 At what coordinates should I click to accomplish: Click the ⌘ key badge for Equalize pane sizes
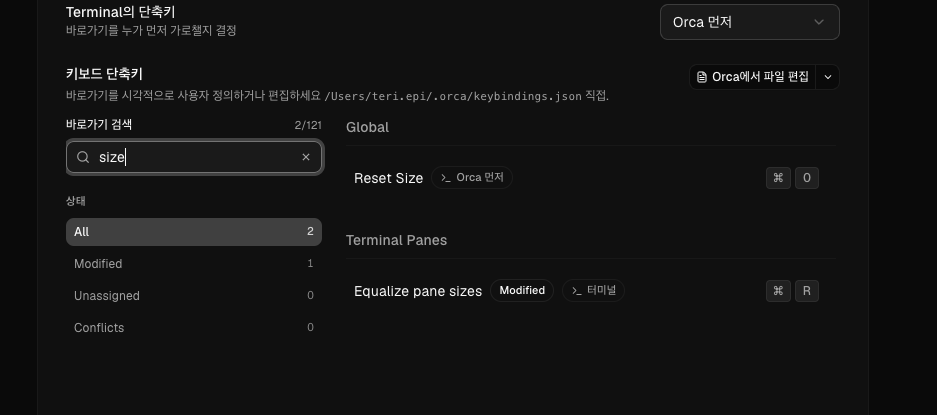coord(778,291)
